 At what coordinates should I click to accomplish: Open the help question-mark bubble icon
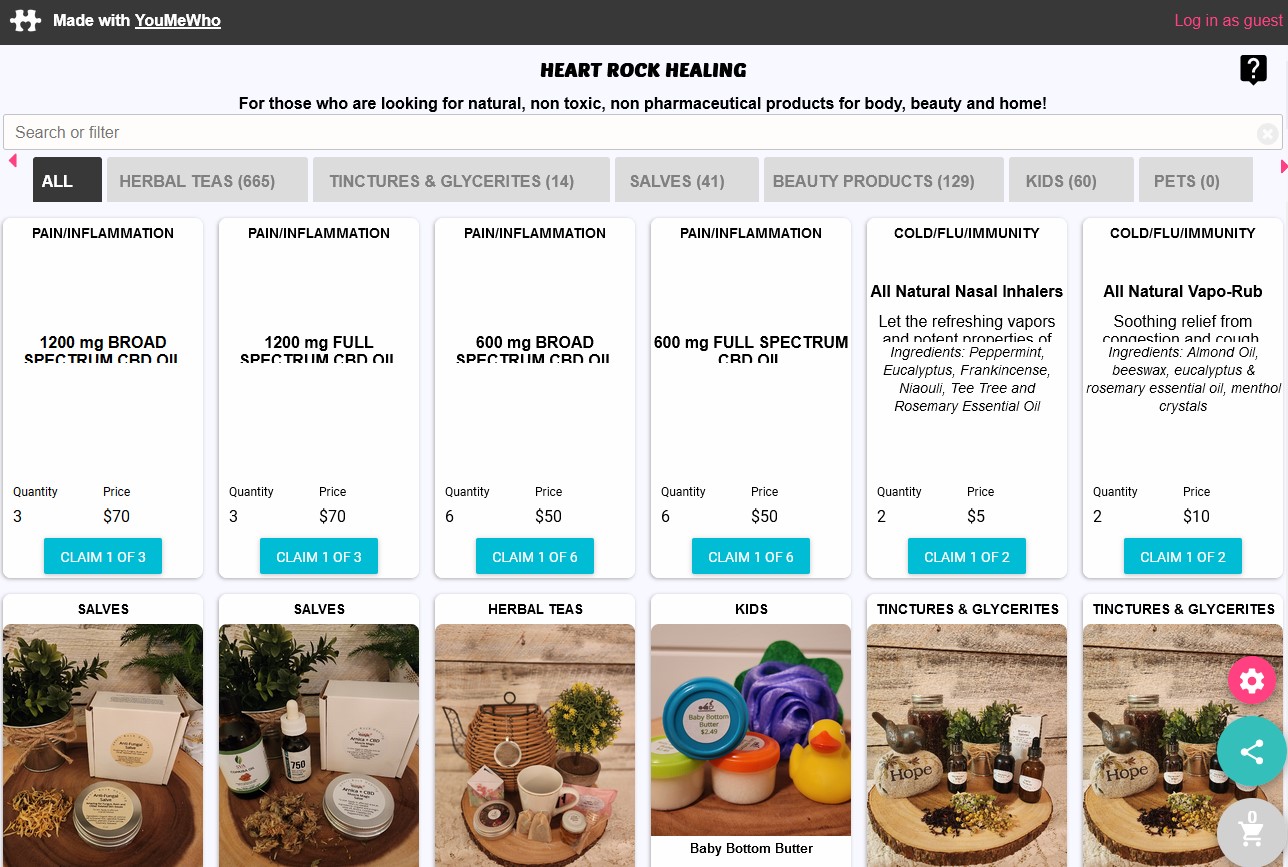(1253, 70)
